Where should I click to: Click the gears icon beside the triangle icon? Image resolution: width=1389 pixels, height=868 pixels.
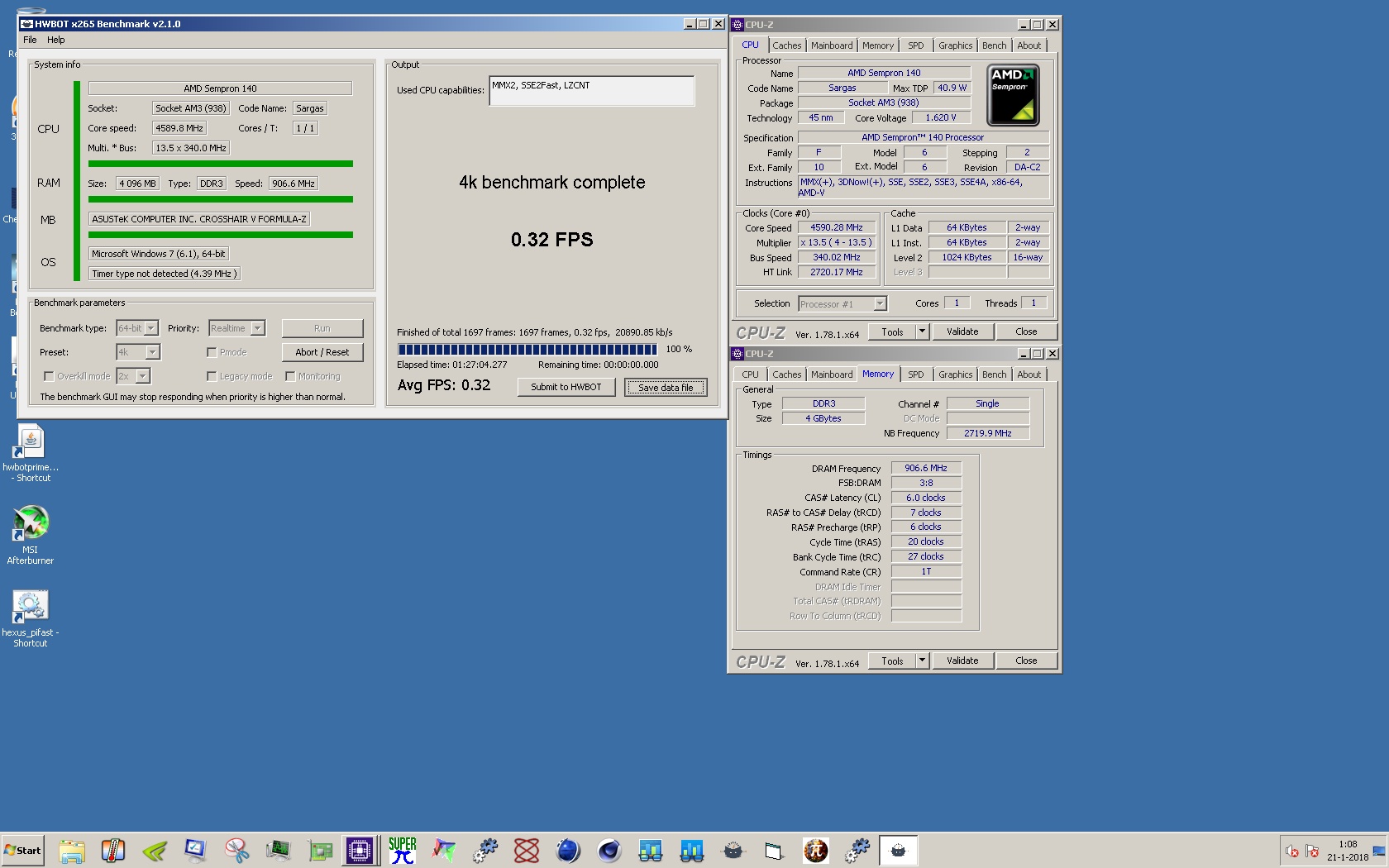click(x=485, y=851)
